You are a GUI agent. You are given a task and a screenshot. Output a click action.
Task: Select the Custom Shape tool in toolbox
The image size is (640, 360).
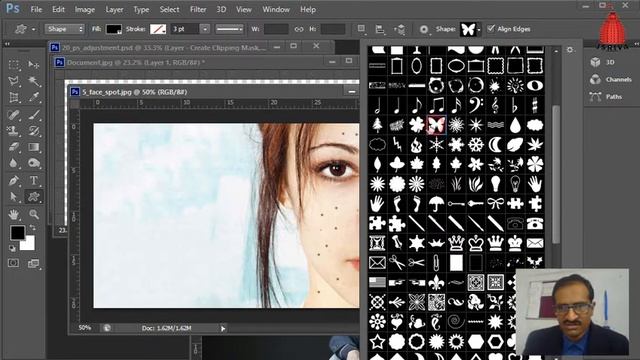(x=33, y=197)
